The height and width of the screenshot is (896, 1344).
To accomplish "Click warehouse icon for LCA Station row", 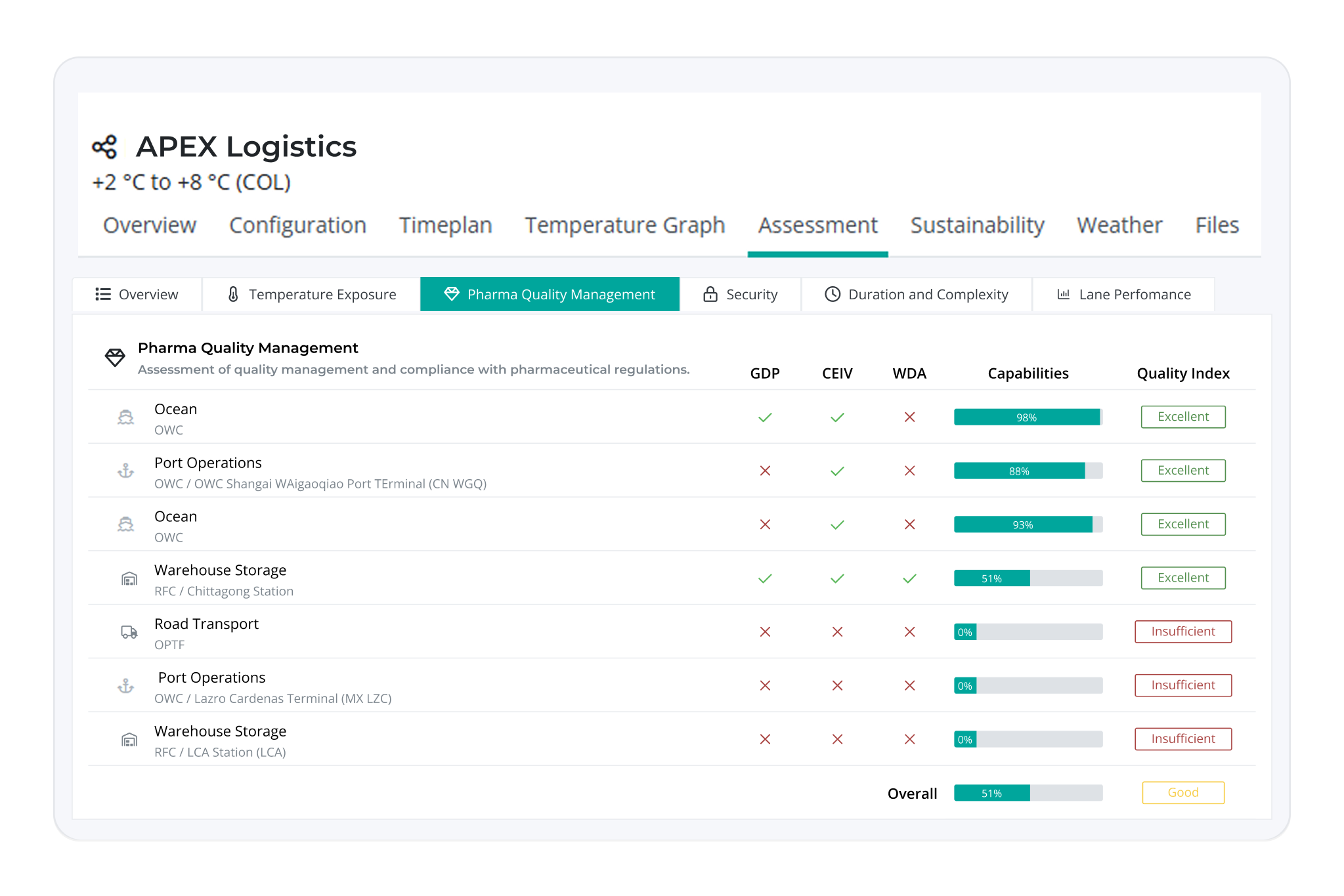I will [x=129, y=740].
